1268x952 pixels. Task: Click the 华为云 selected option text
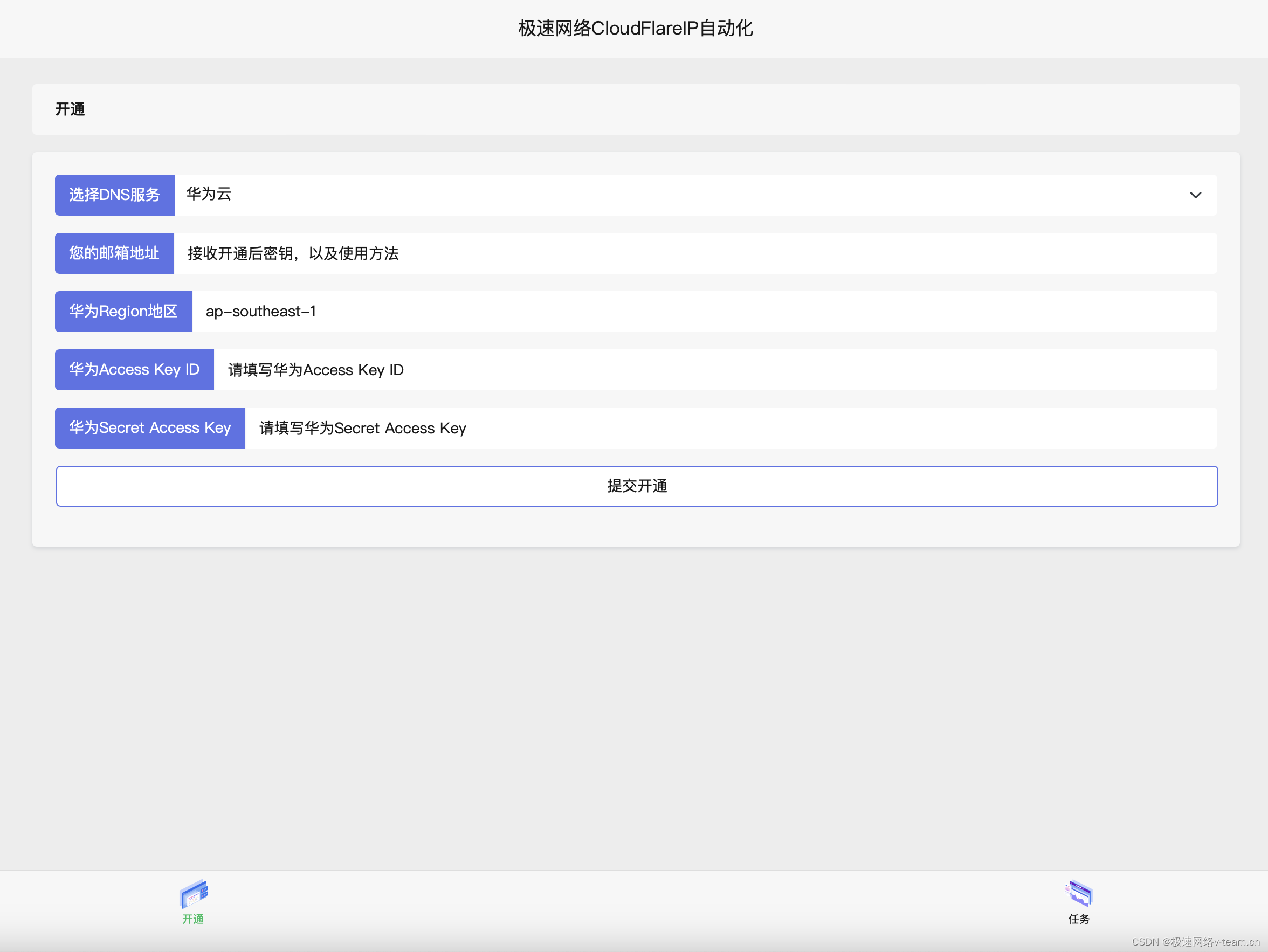(x=209, y=194)
